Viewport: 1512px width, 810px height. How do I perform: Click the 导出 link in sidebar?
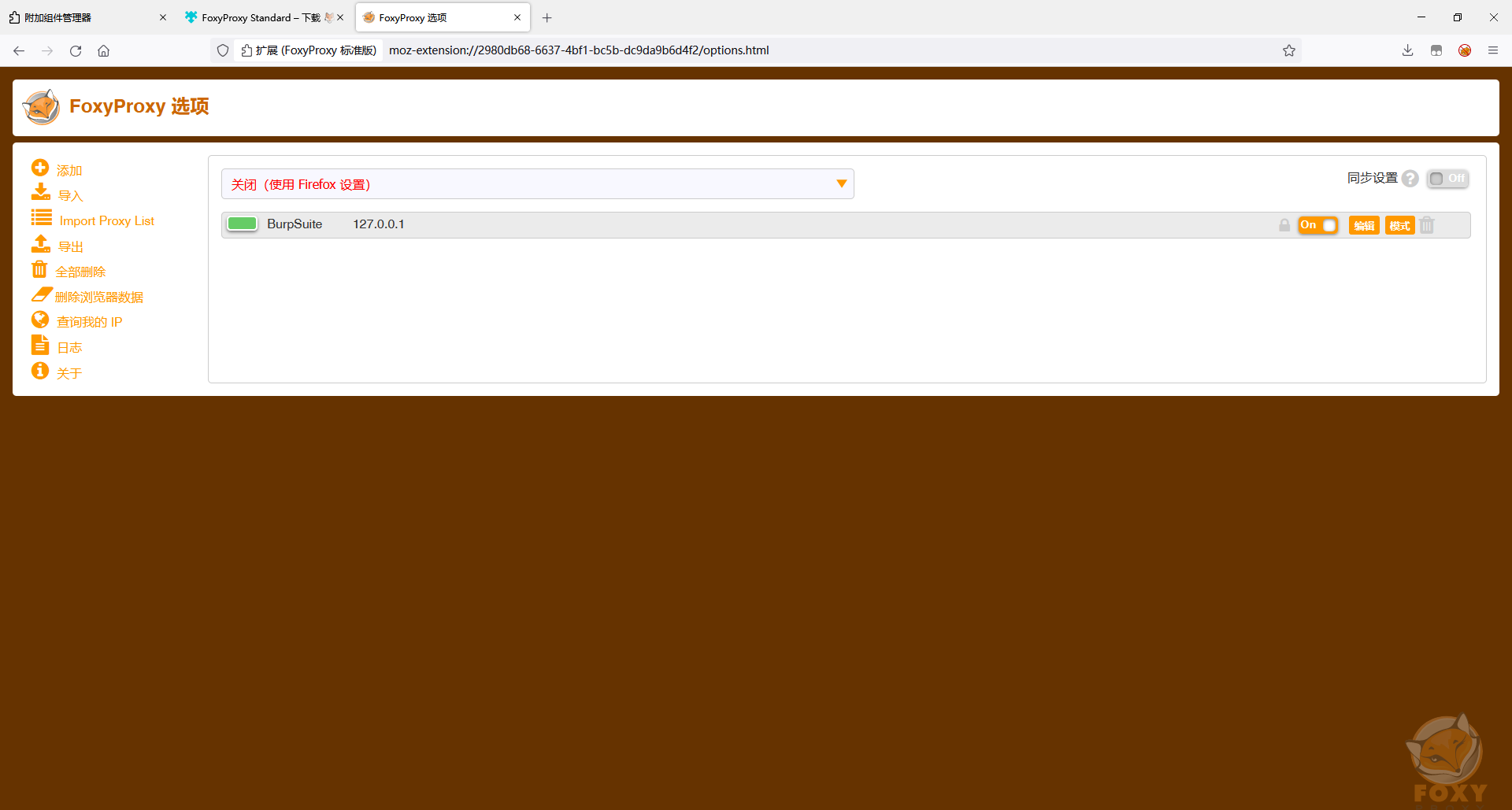(71, 247)
